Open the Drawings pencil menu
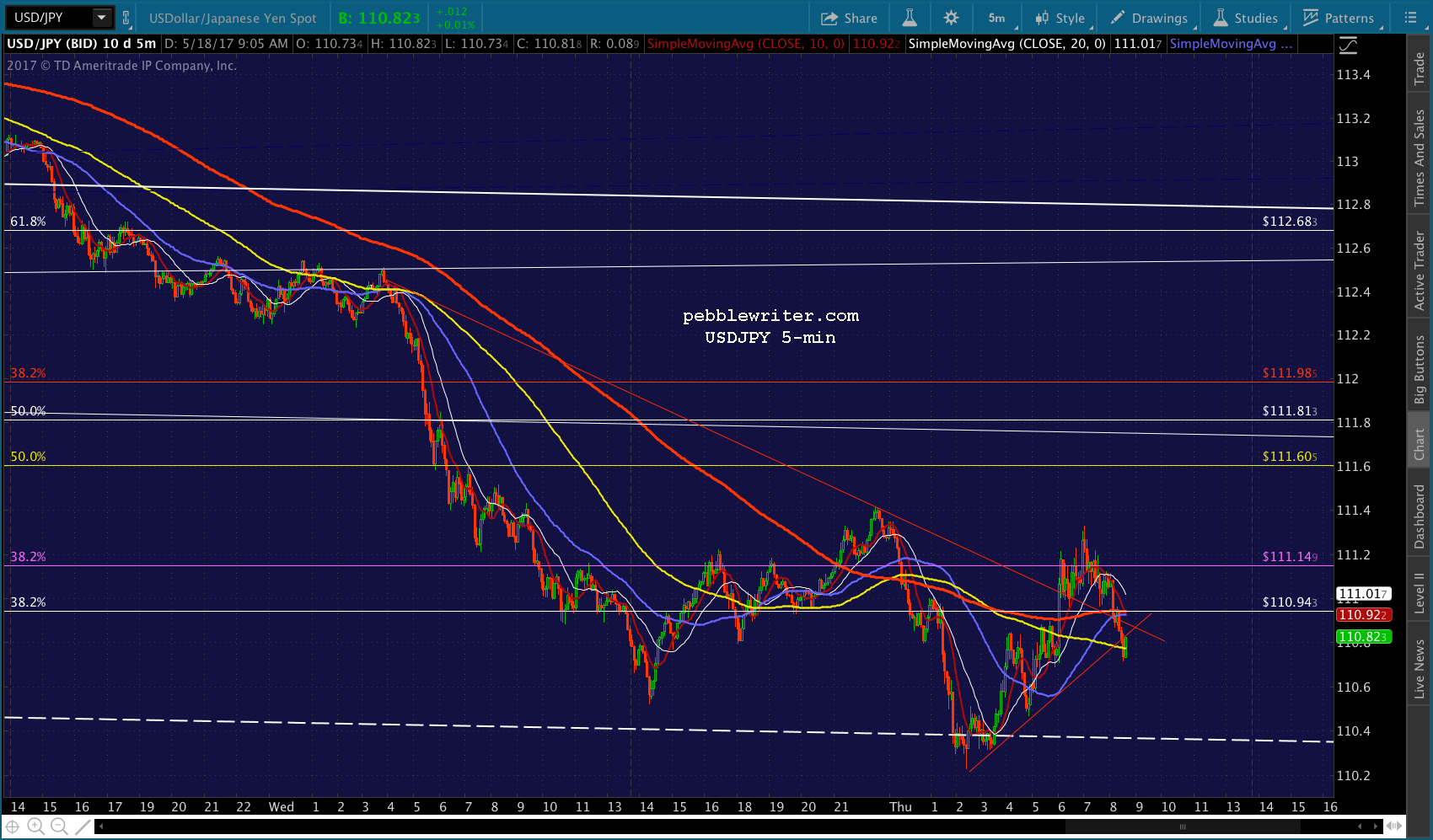The height and width of the screenshot is (840, 1433). 1149,18
